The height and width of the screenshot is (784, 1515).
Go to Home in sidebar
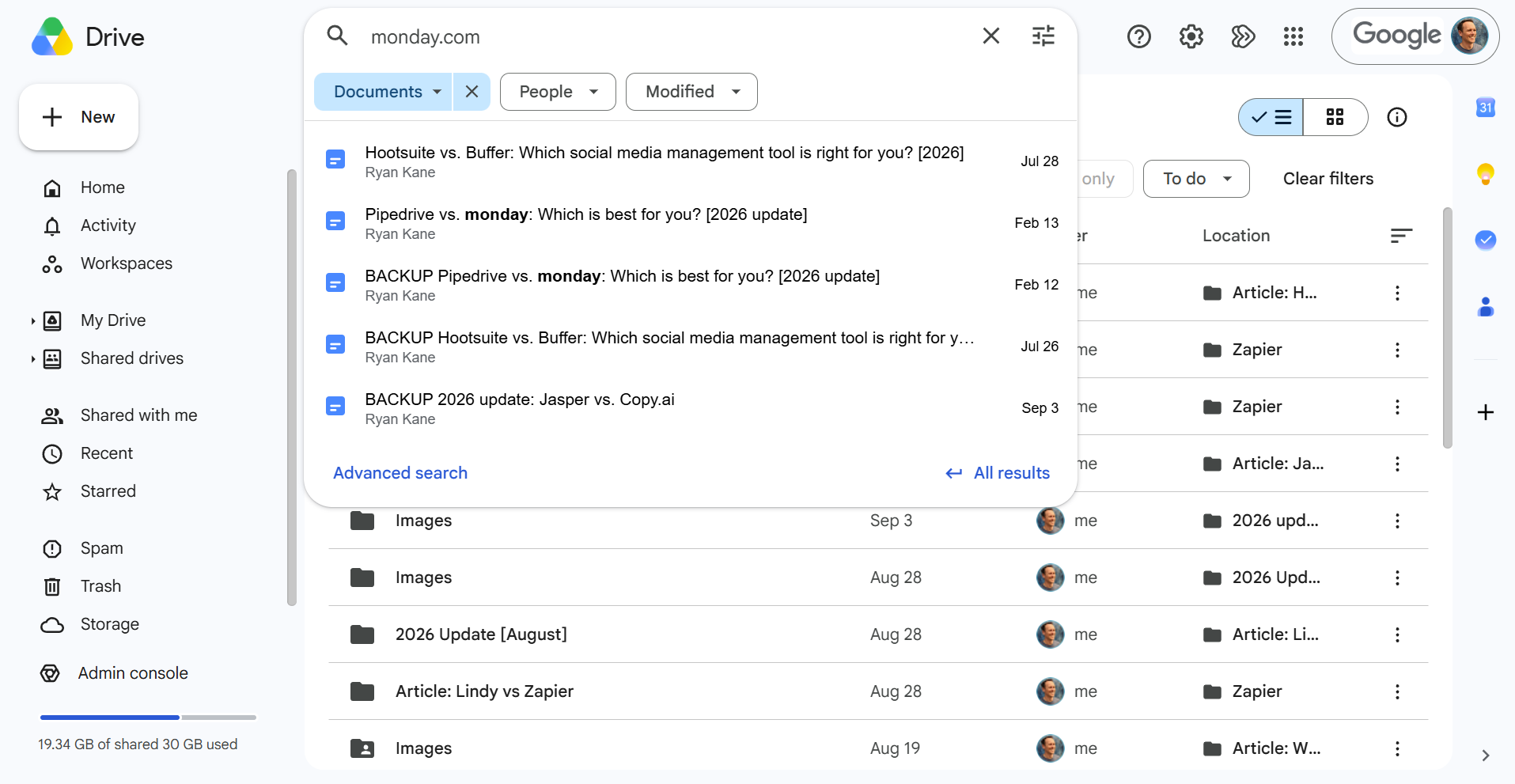[x=103, y=187]
